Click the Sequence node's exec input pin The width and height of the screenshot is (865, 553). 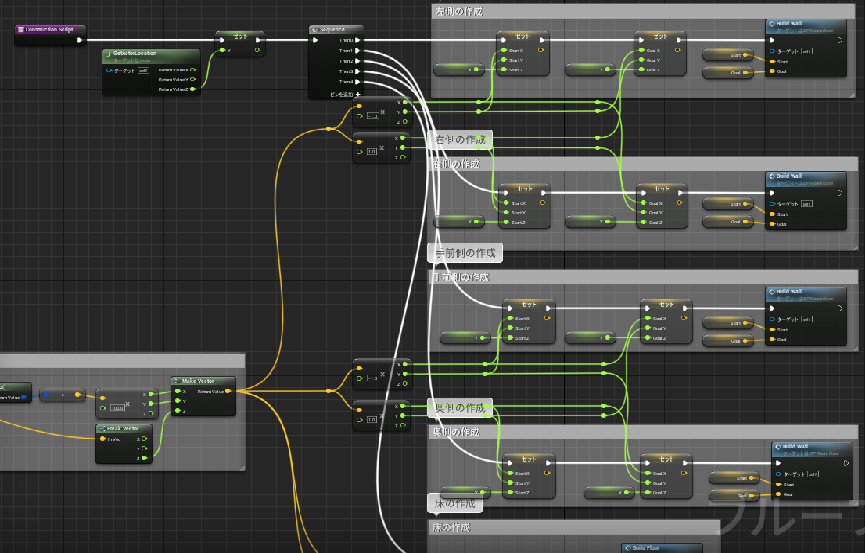click(x=316, y=40)
